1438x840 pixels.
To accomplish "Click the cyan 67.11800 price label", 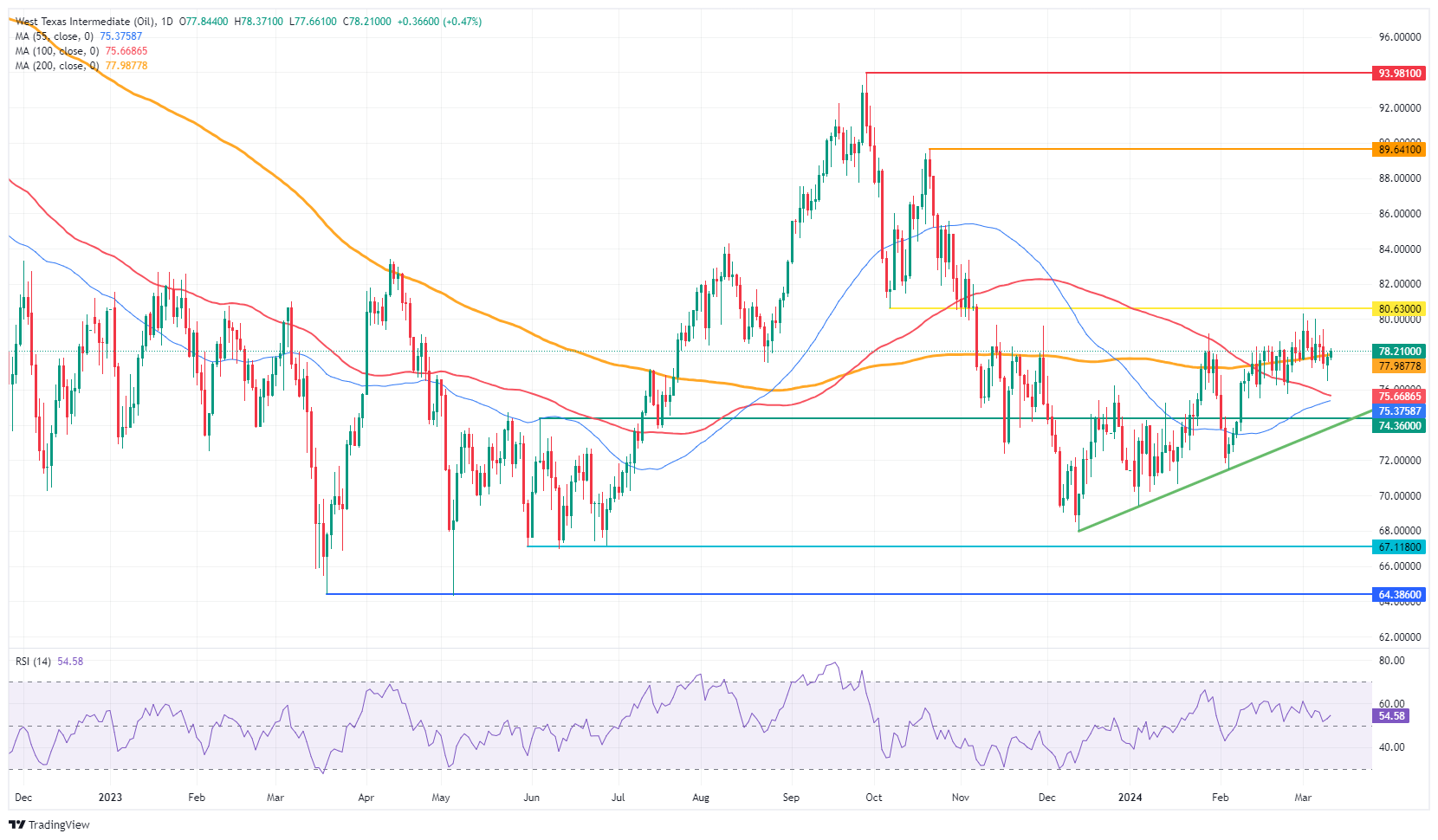I will (1399, 547).
